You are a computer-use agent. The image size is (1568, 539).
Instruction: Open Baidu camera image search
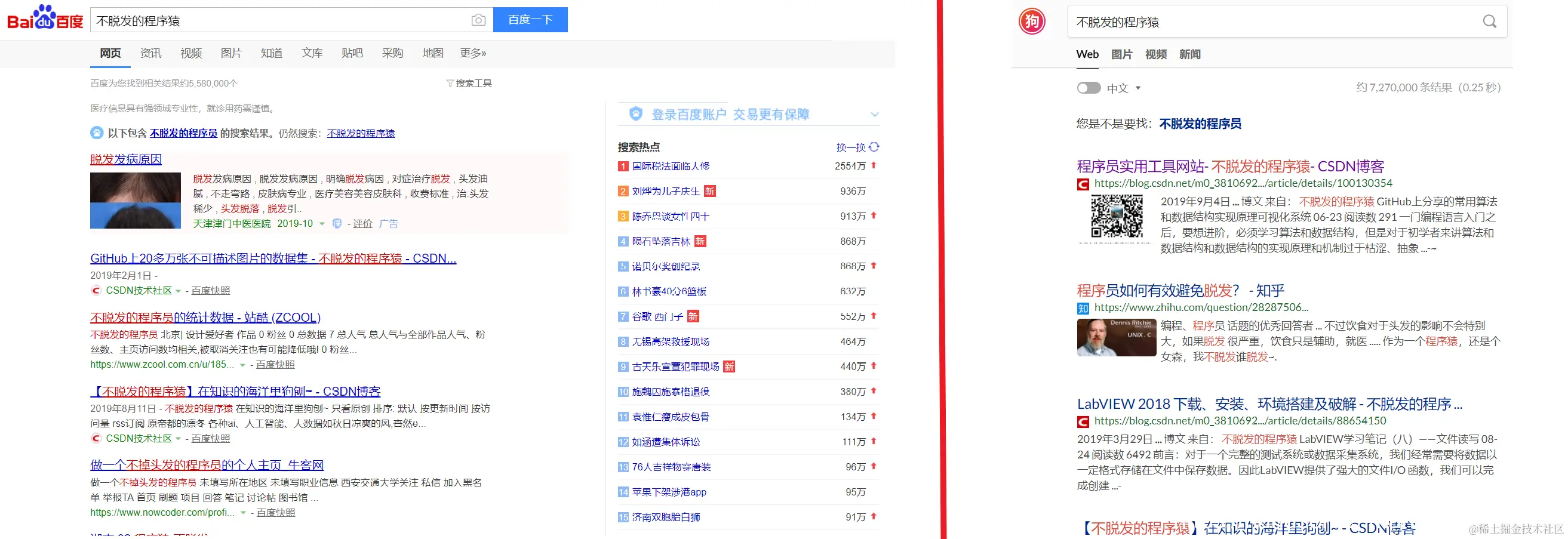pyautogui.click(x=478, y=20)
